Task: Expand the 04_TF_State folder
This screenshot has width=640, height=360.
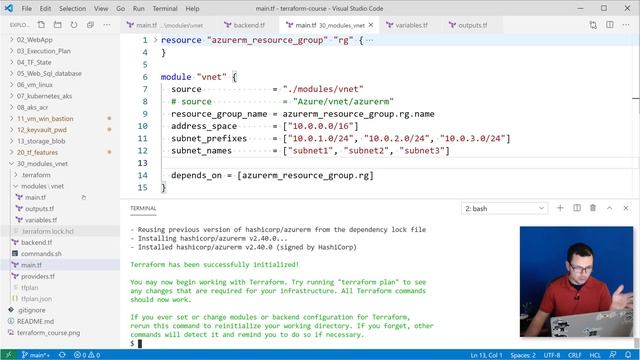Action: click(x=34, y=62)
